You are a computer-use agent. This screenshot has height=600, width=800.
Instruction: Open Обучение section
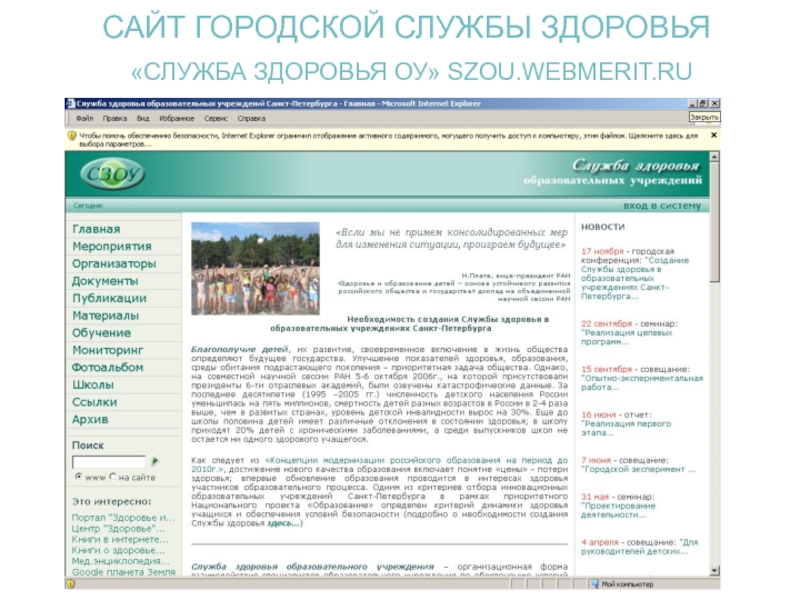tap(102, 333)
